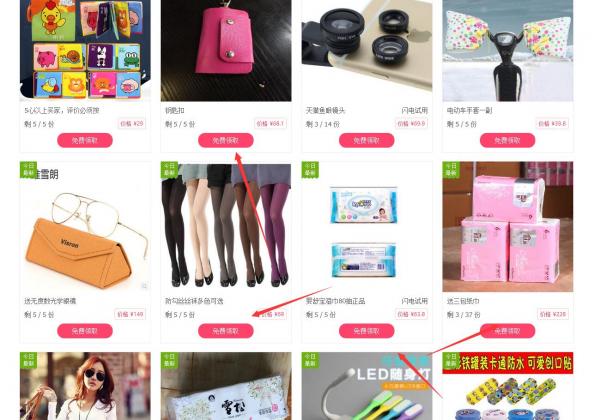Image resolution: width=600 pixels, height=420 pixels.
Task: Click 免费领取 under the fisheye lens product
Action: point(367,140)
